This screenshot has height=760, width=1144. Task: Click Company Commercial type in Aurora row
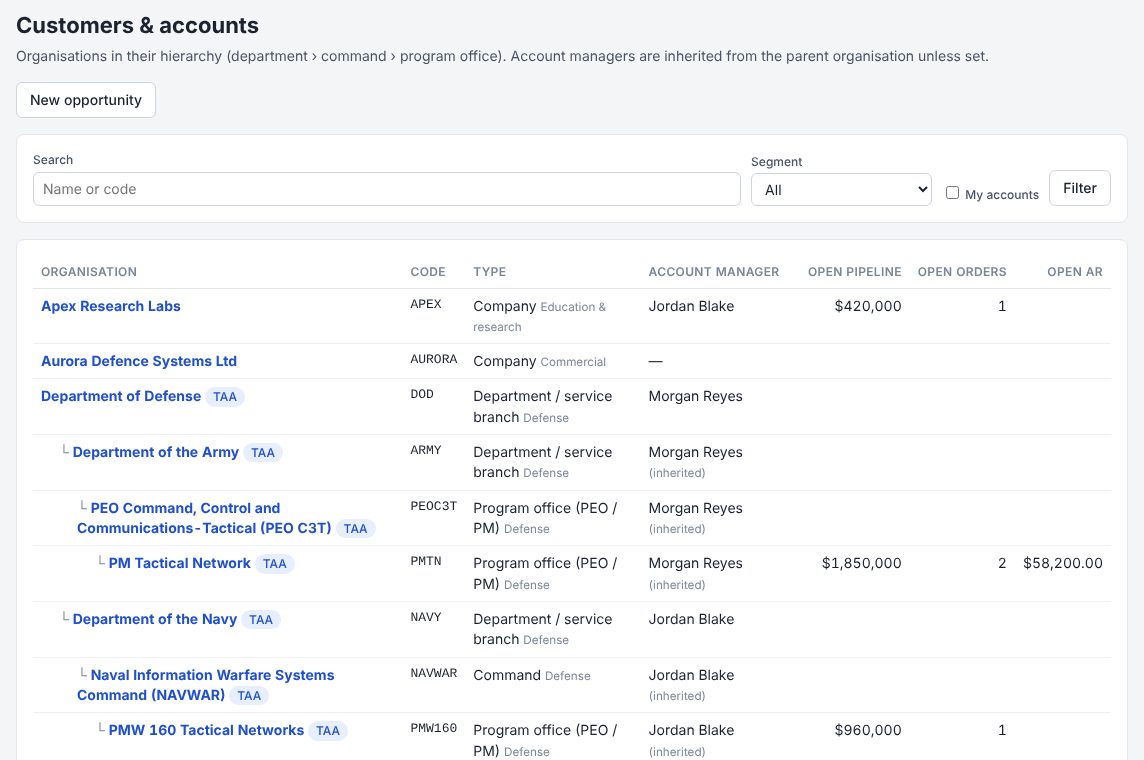pos(539,361)
